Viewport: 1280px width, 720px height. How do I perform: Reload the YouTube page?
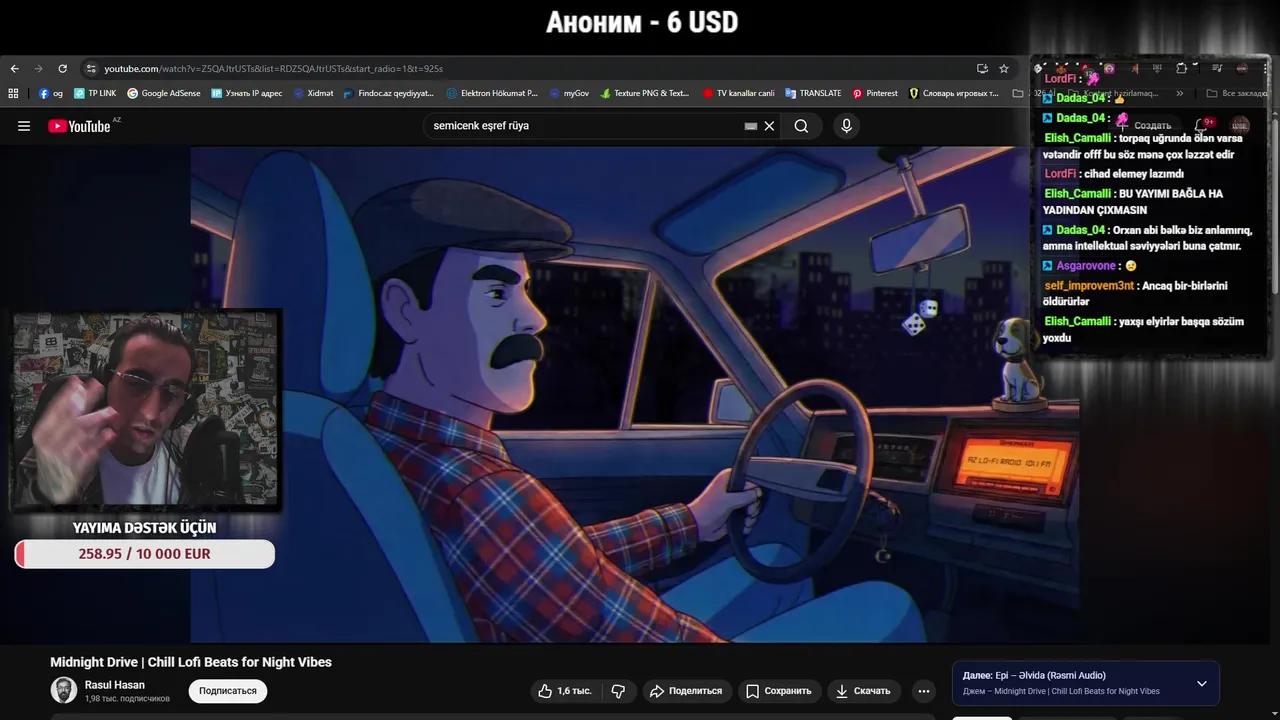pos(62,69)
